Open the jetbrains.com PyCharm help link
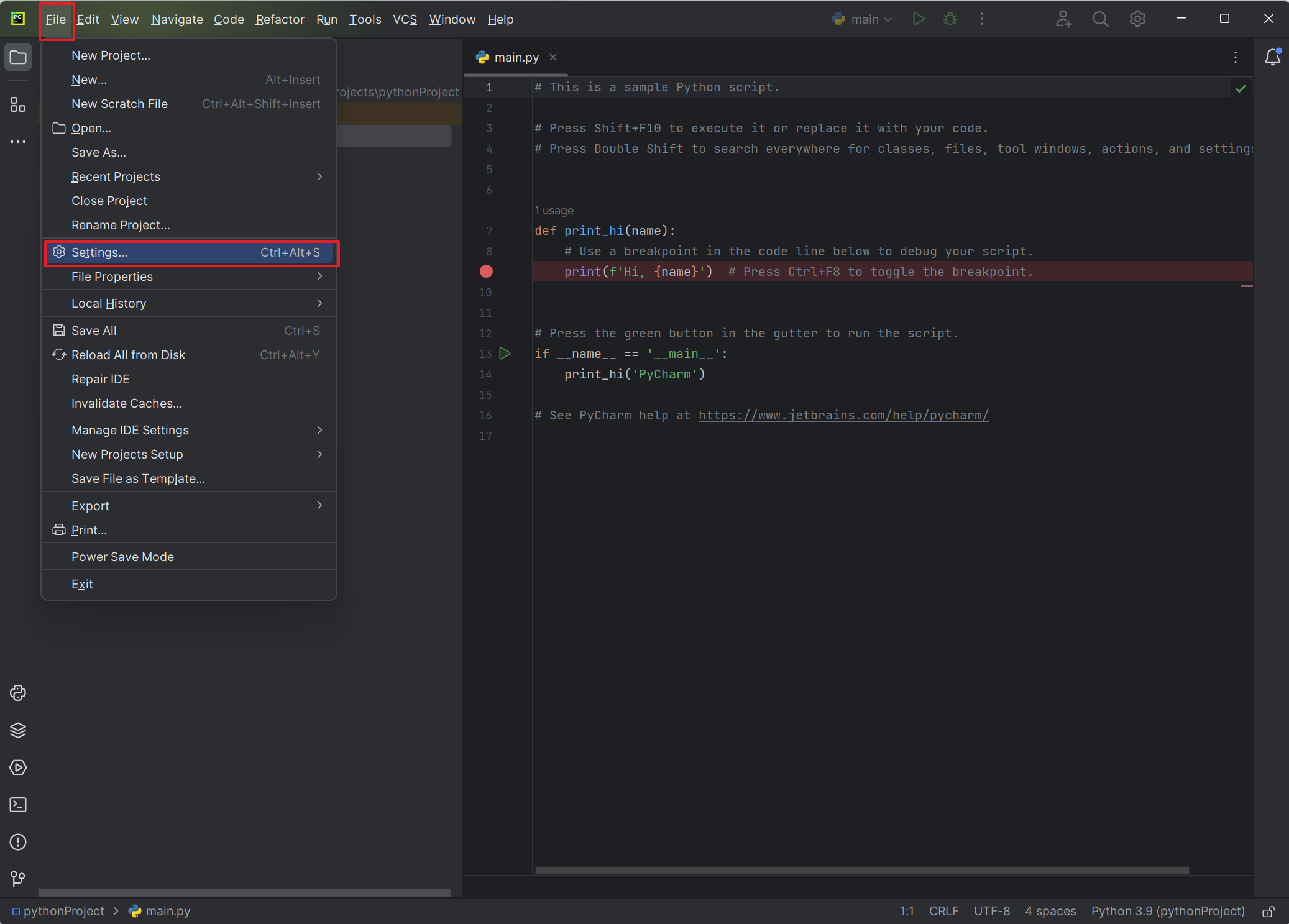The width and height of the screenshot is (1289, 924). (843, 415)
